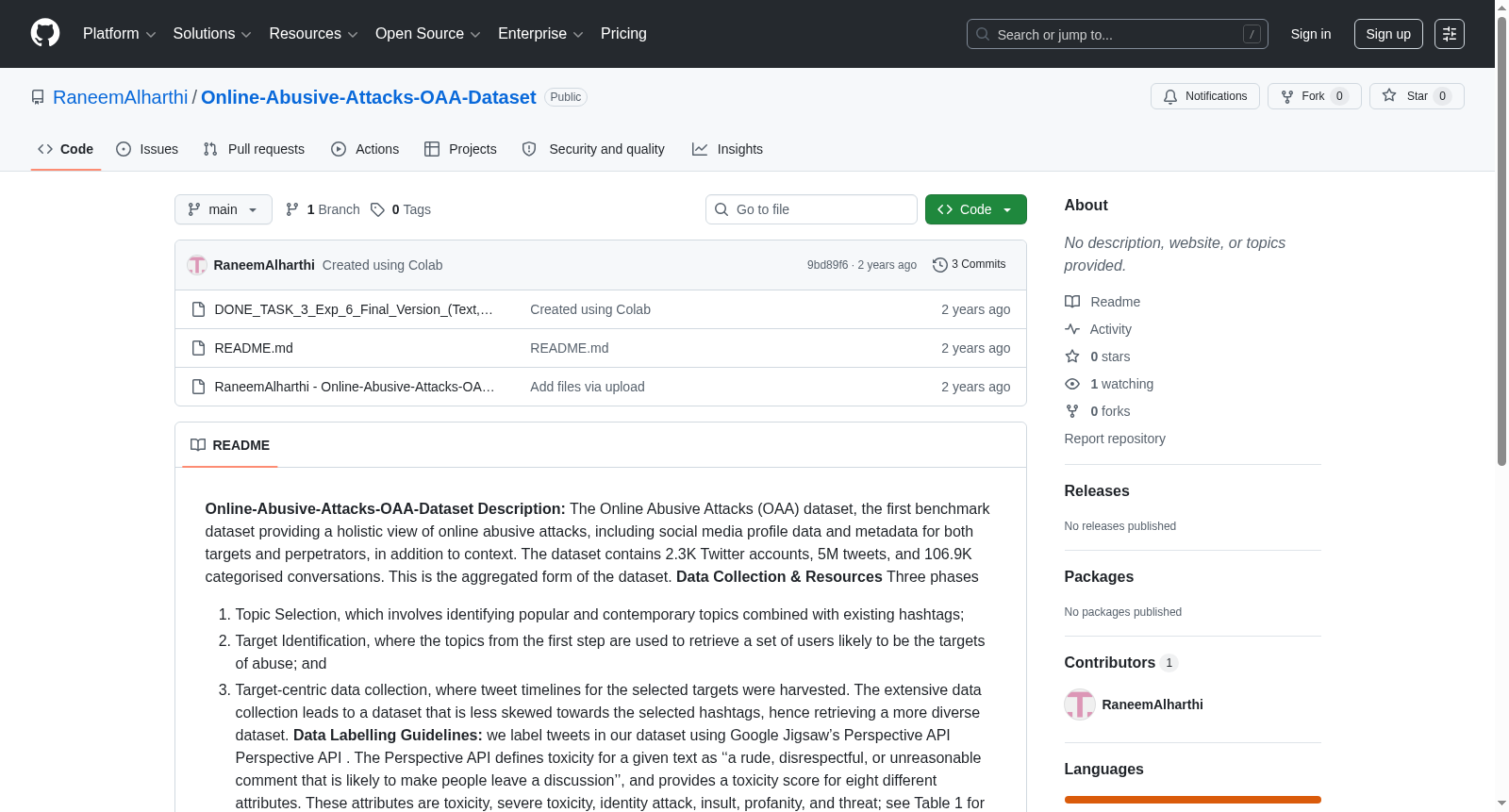Click the file icon for README.md
1509x812 pixels.
pyautogui.click(x=198, y=348)
